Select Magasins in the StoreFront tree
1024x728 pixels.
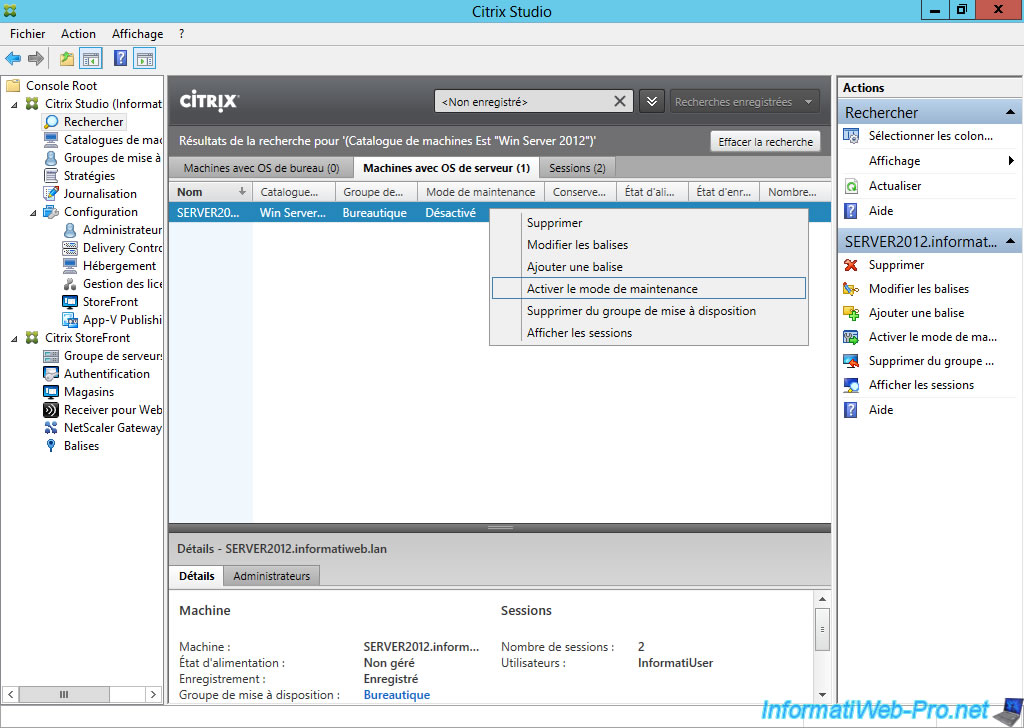[89, 392]
